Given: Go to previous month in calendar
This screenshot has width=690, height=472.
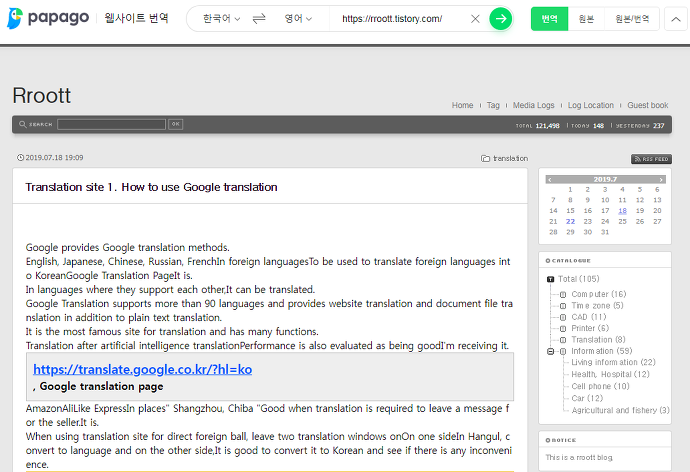Looking at the screenshot, I should click(x=550, y=179).
